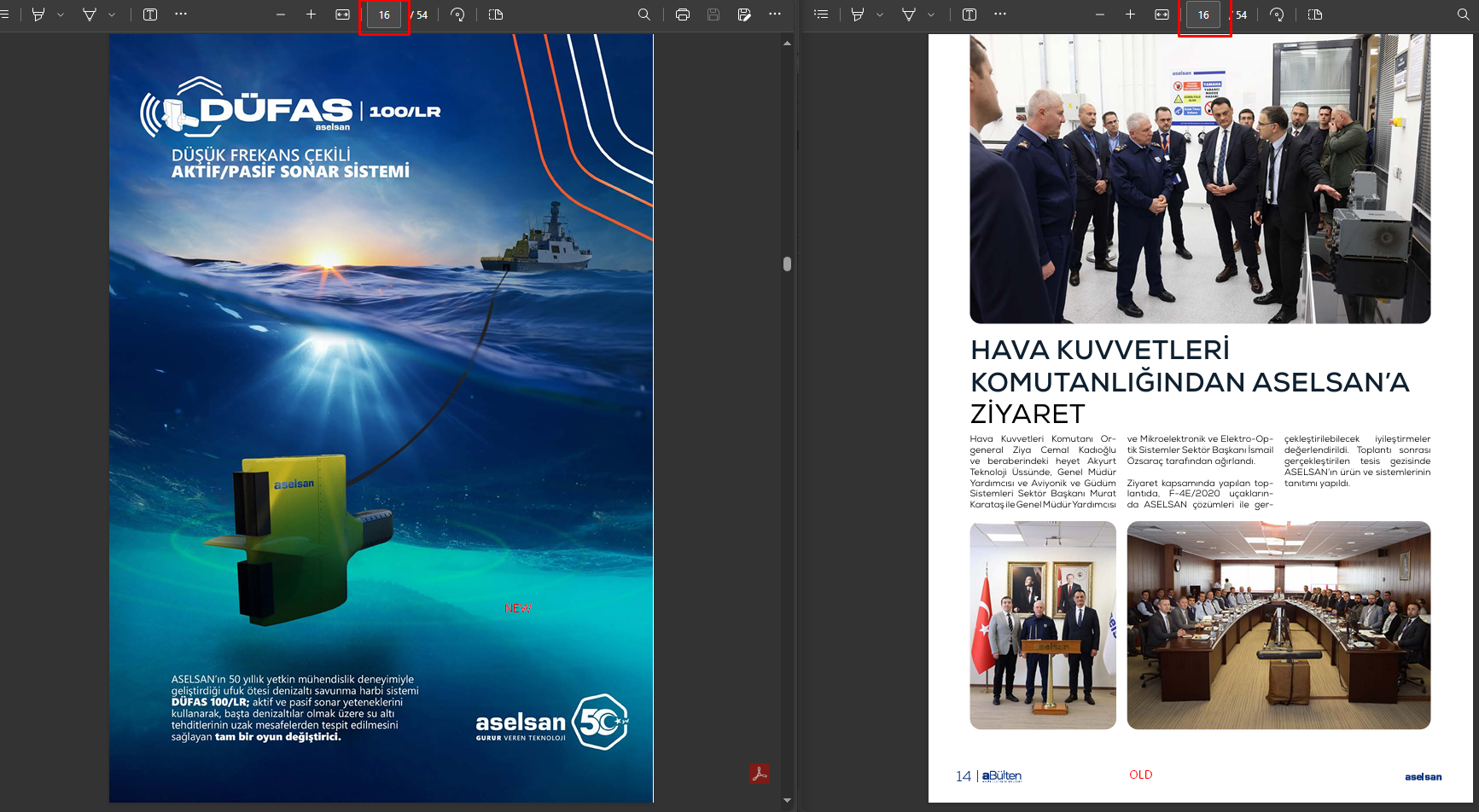Click Save icon in left viewer
Screen dimensions: 1479x812
713,14
